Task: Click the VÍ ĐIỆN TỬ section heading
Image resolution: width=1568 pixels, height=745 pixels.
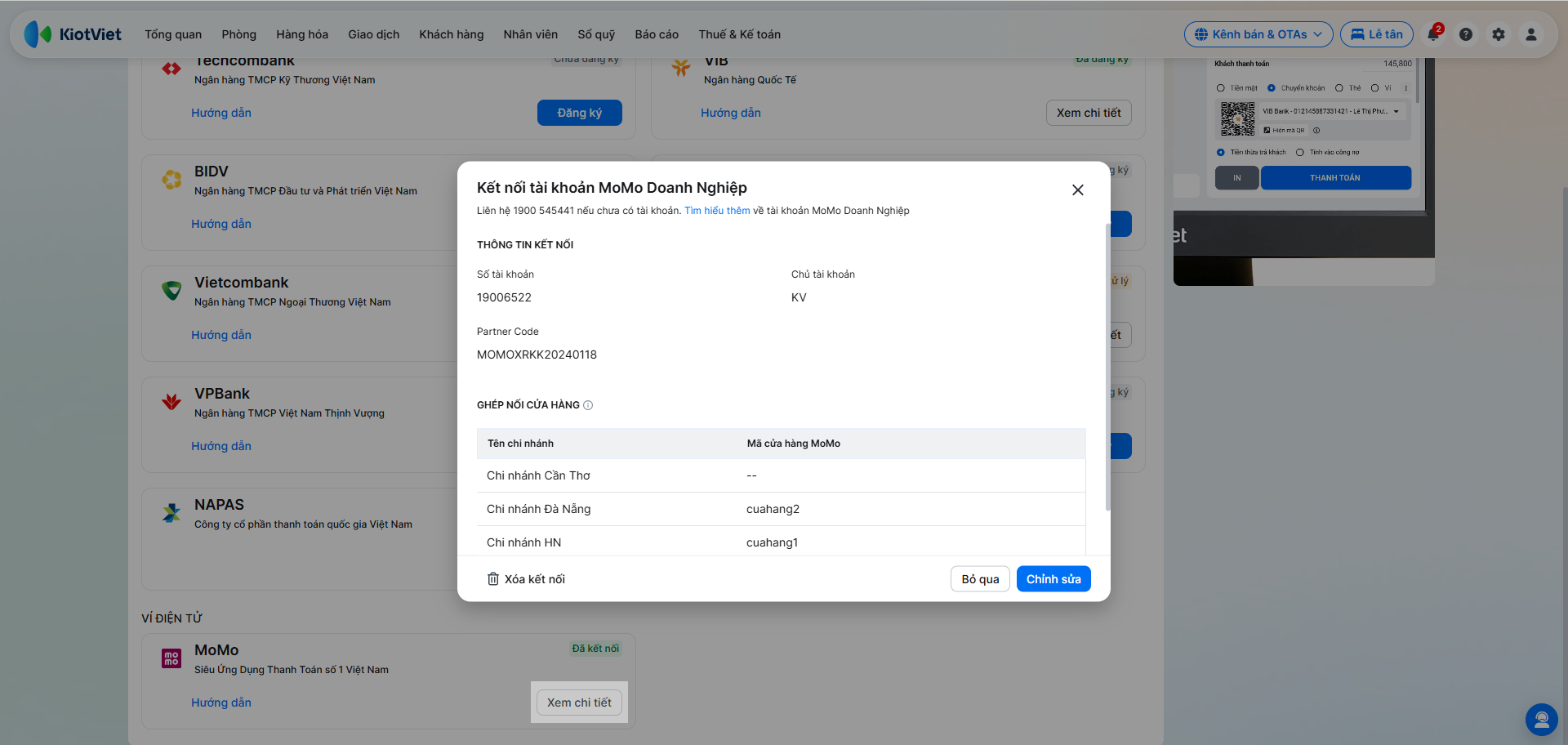Action: [171, 618]
